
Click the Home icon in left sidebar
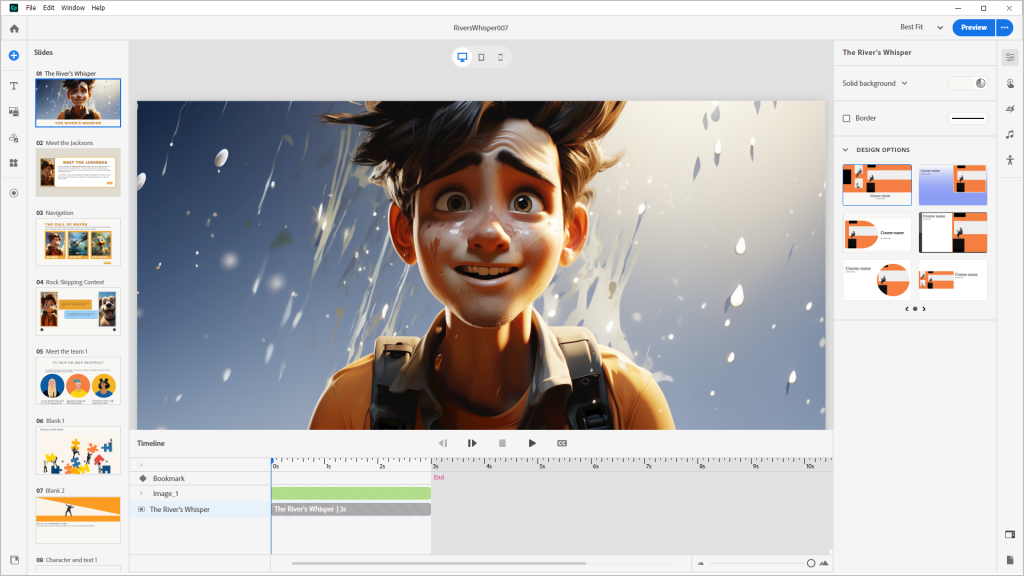tap(14, 28)
